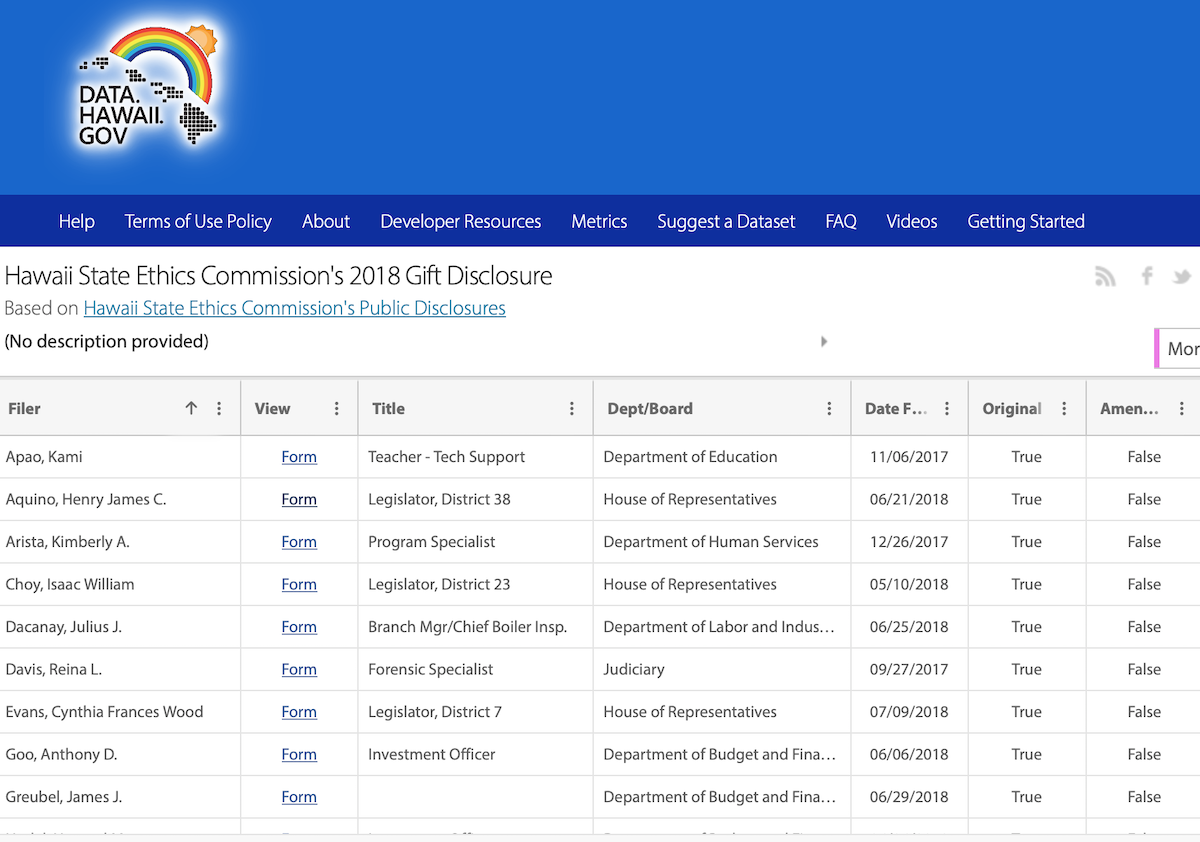Screen dimensions: 1200x842
Task: Open Original column options menu
Action: click(1064, 408)
